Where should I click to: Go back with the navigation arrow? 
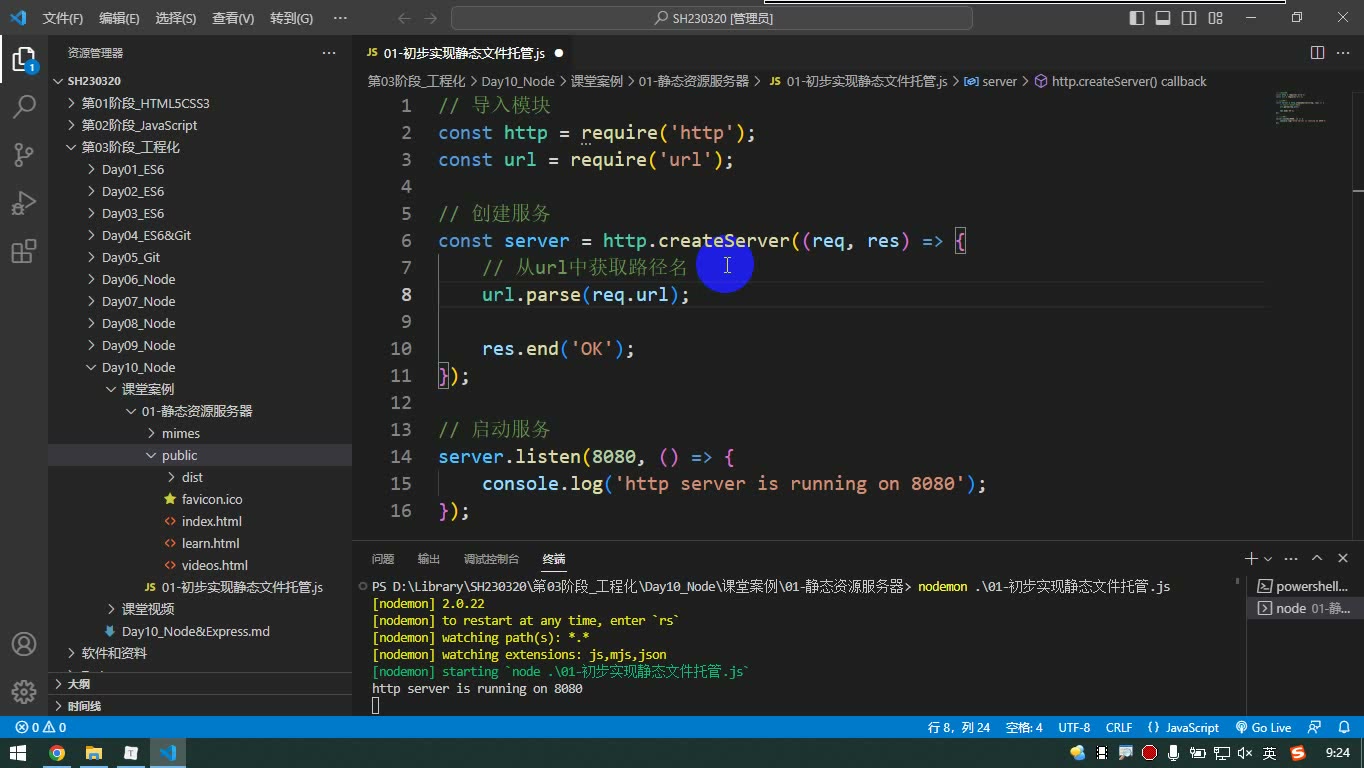(x=404, y=18)
